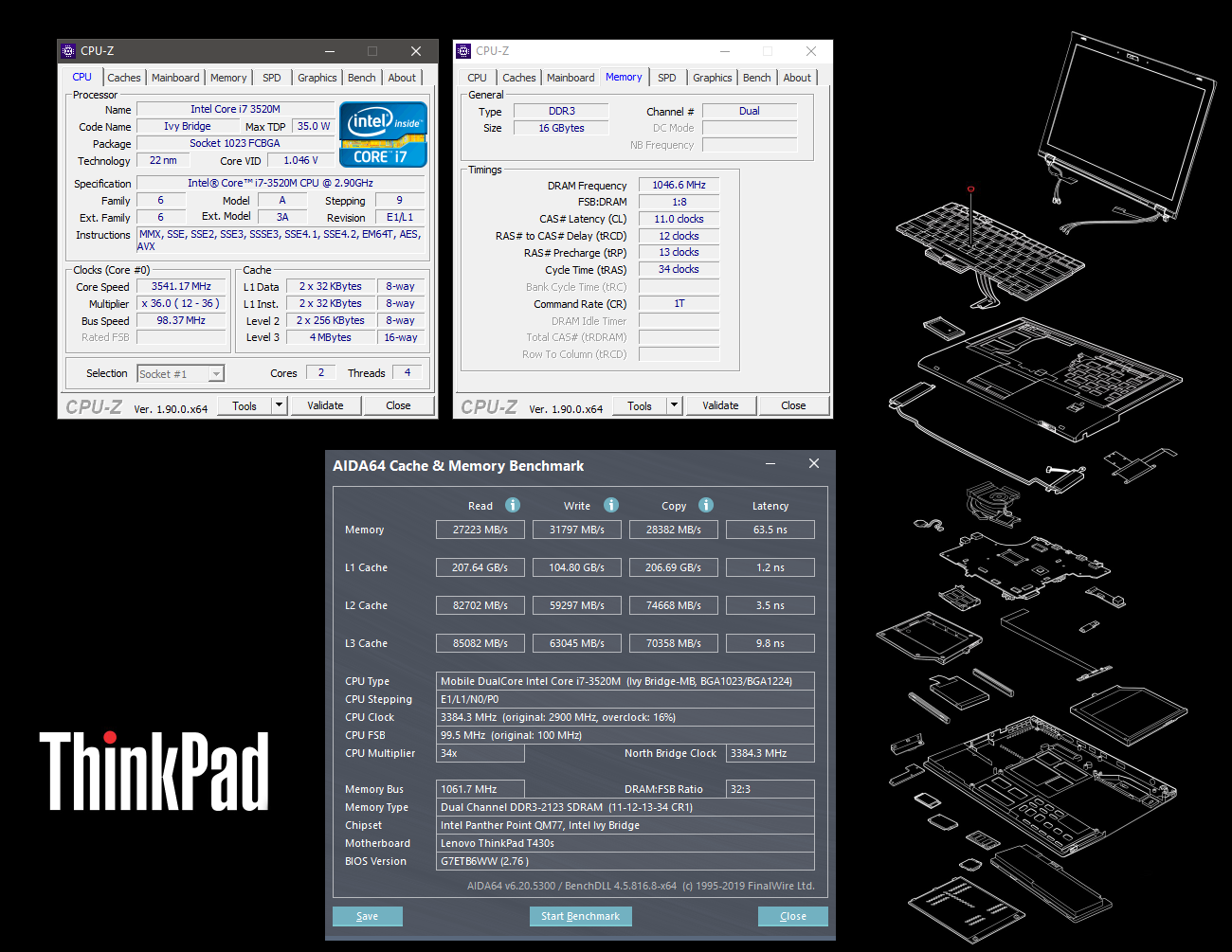Click the Write info icon in AIDA64
This screenshot has height=952, width=1232.
pyautogui.click(x=611, y=505)
